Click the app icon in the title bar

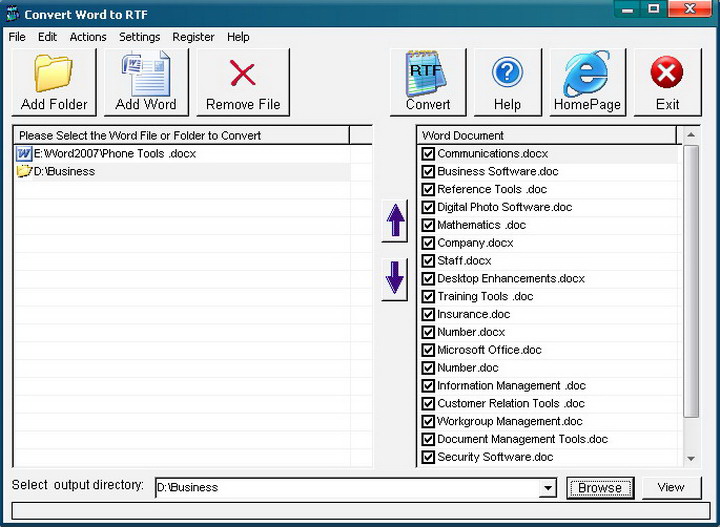(12, 14)
